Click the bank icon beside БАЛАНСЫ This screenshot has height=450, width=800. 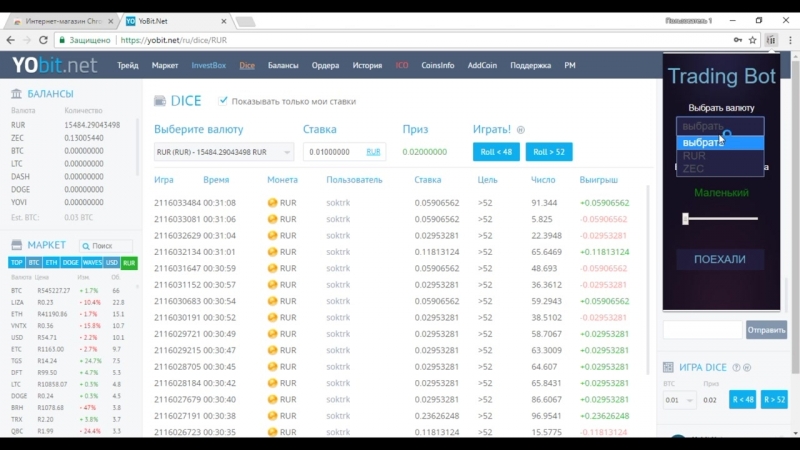click(16, 94)
